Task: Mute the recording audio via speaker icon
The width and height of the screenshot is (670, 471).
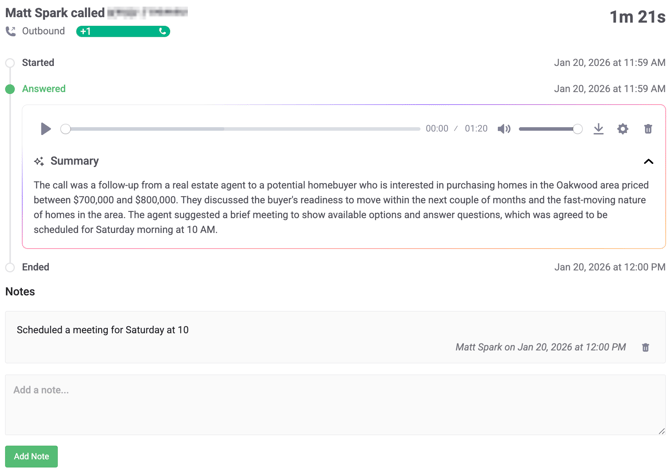Action: point(504,129)
